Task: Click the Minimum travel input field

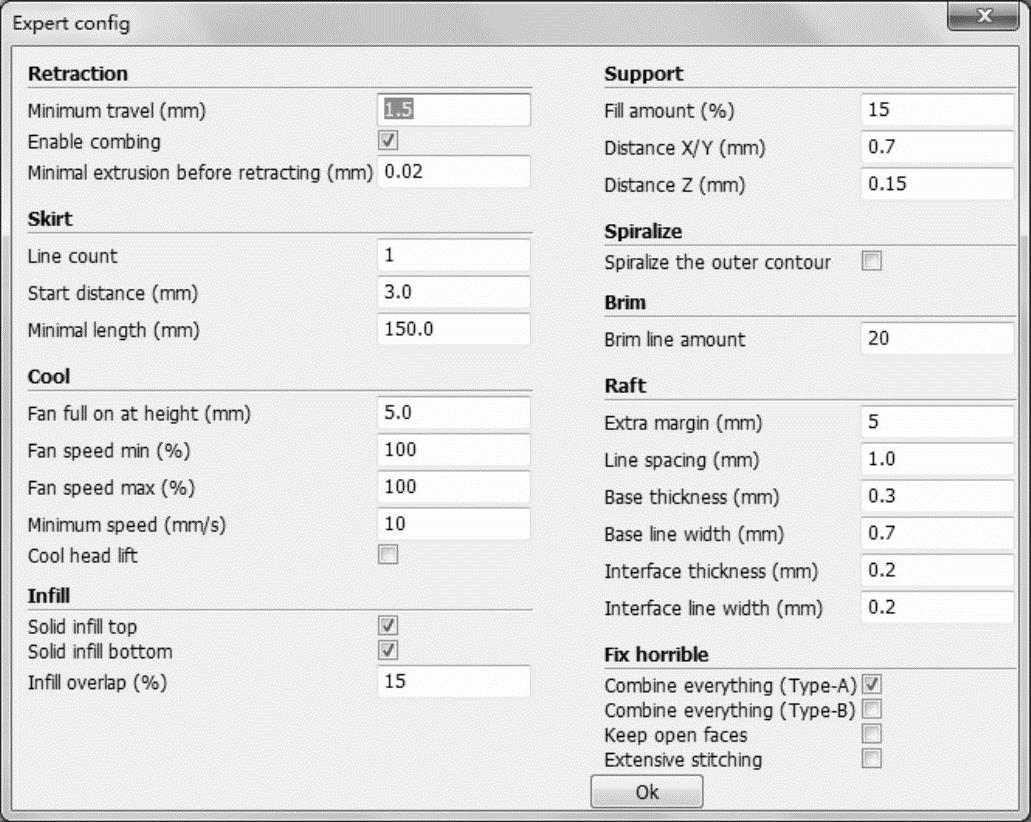Action: point(453,109)
